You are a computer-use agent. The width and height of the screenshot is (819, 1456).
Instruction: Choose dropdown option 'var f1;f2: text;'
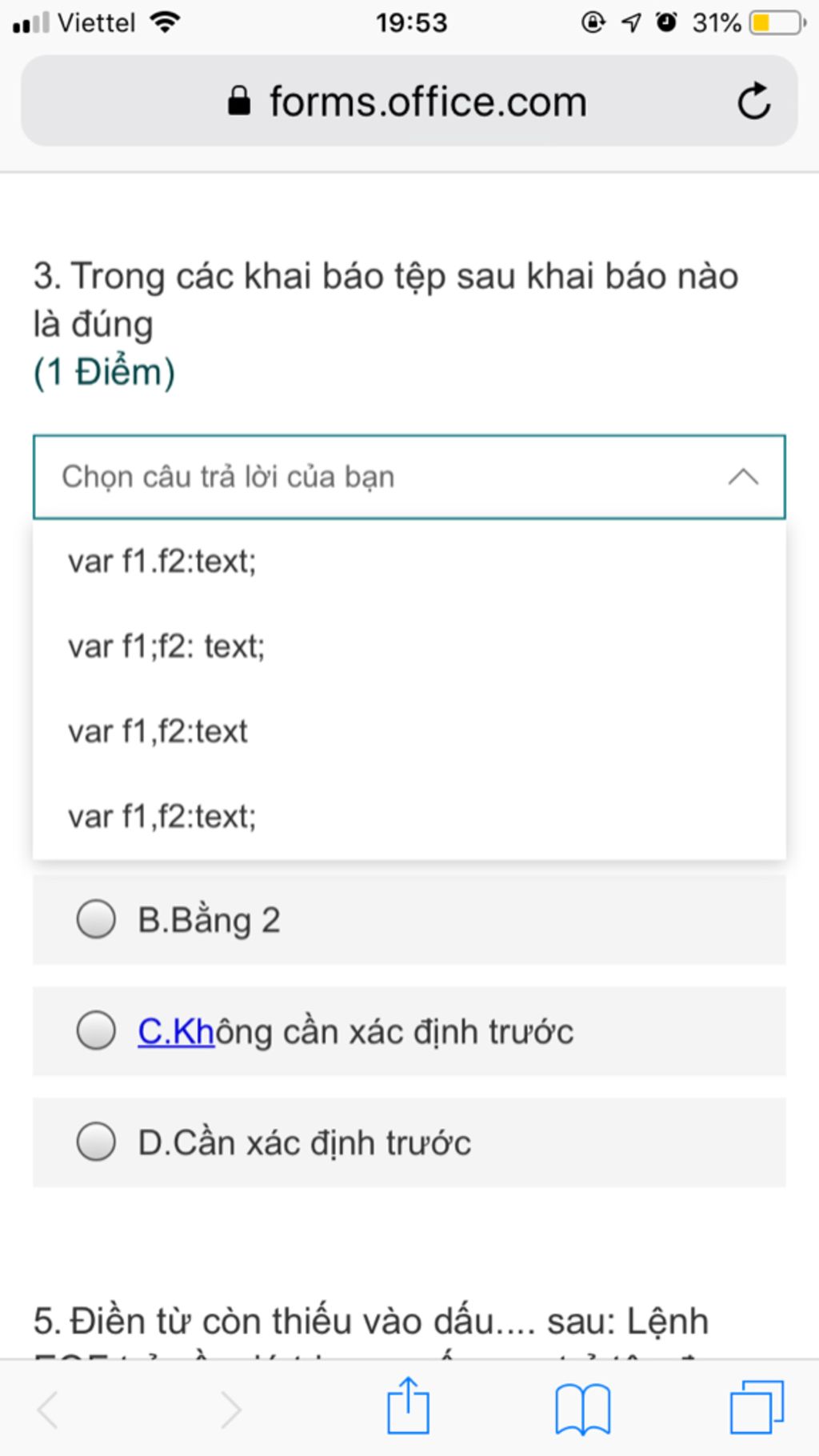(x=166, y=646)
